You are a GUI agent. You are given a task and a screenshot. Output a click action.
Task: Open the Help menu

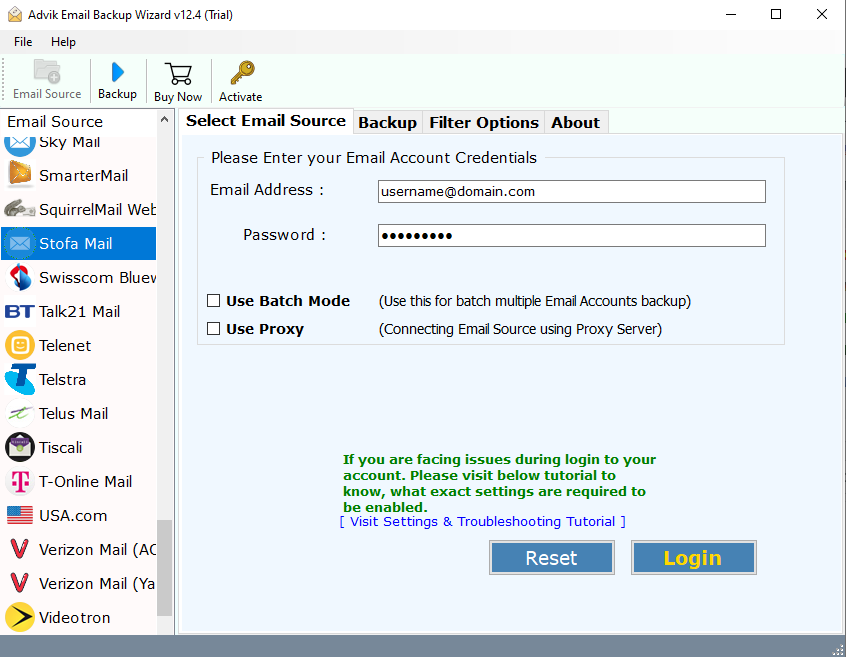tap(63, 42)
